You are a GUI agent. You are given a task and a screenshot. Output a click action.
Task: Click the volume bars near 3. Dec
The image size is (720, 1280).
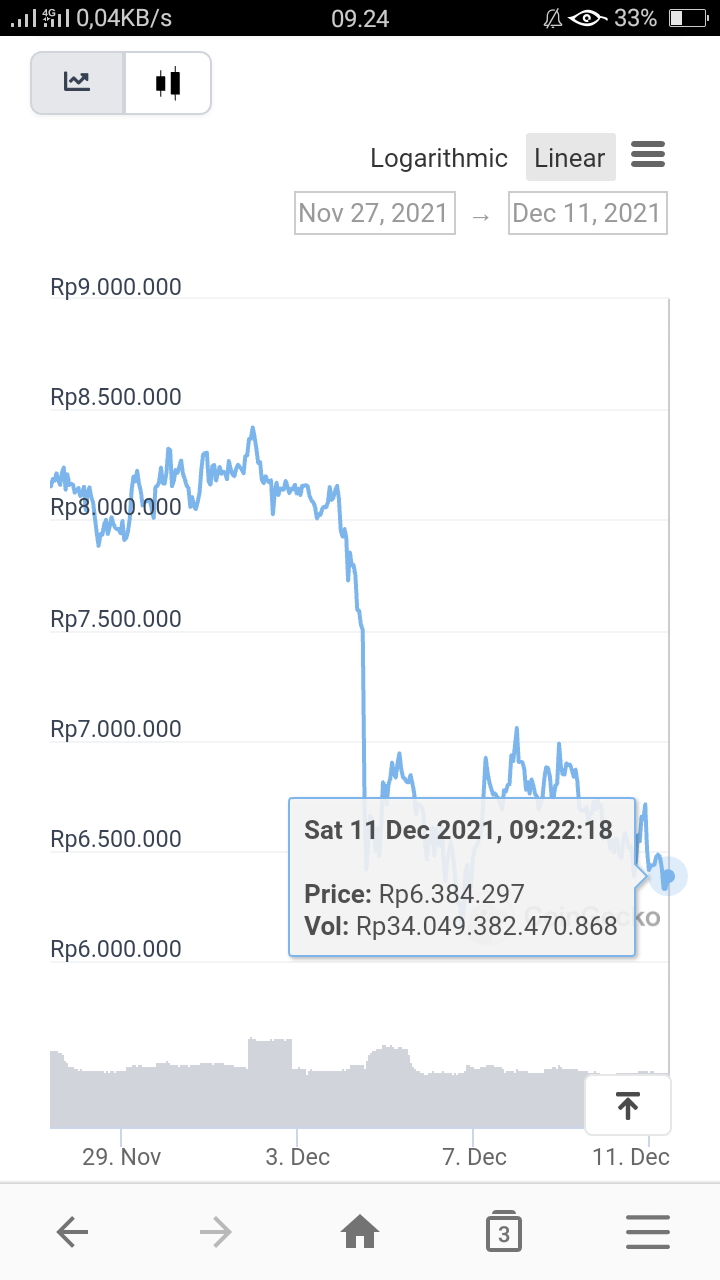(x=270, y=1085)
